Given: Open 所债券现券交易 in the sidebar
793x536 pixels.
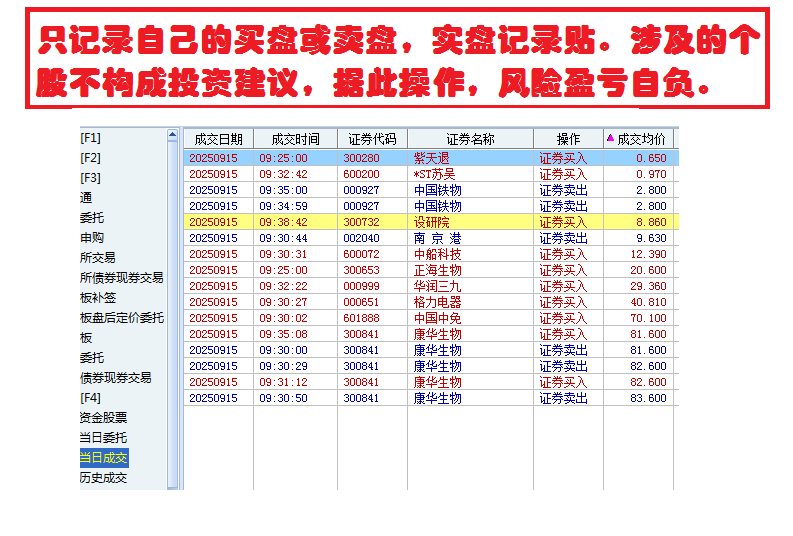Looking at the screenshot, I should point(122,278).
